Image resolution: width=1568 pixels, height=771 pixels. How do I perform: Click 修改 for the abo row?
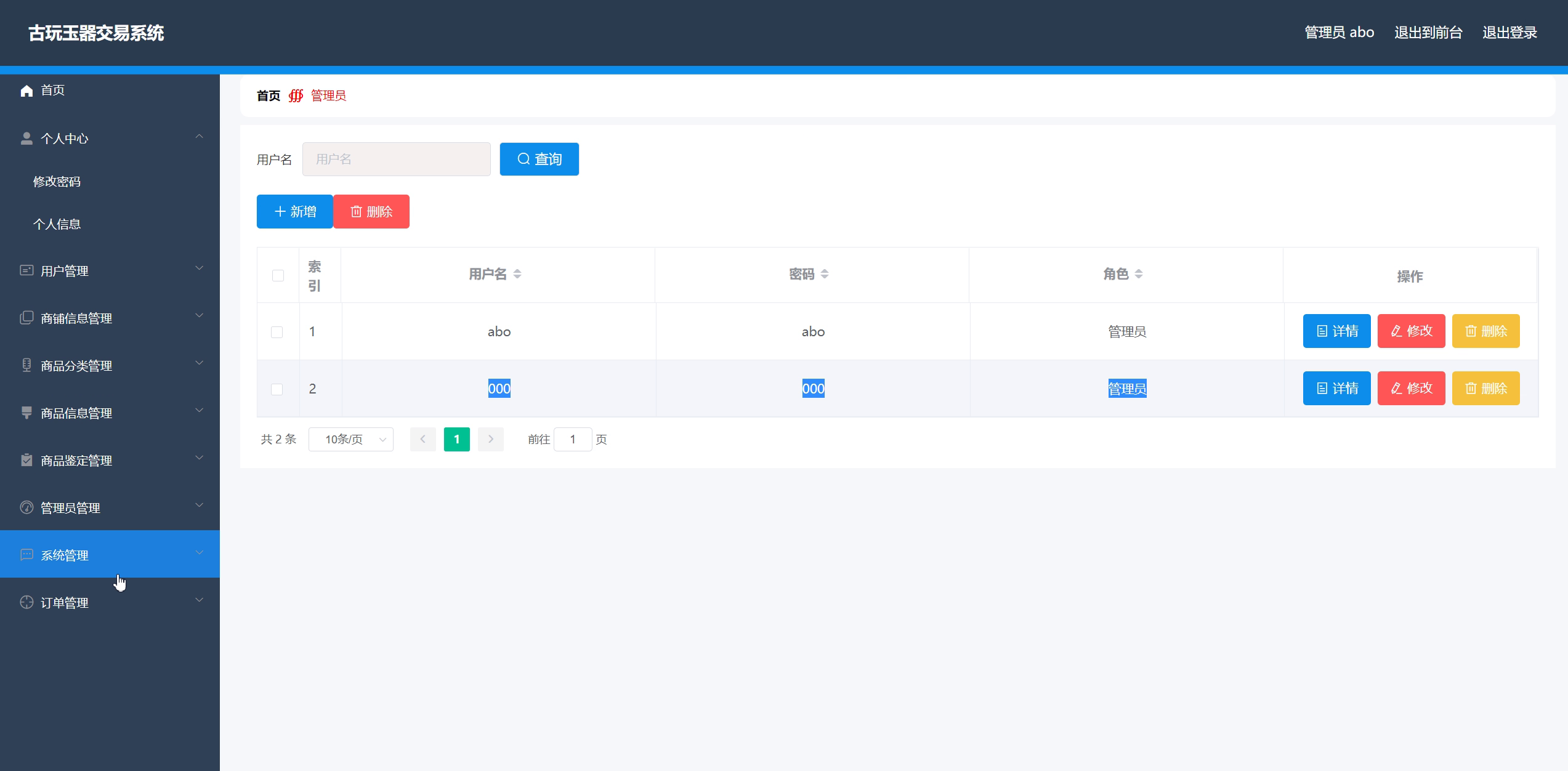coord(1412,331)
